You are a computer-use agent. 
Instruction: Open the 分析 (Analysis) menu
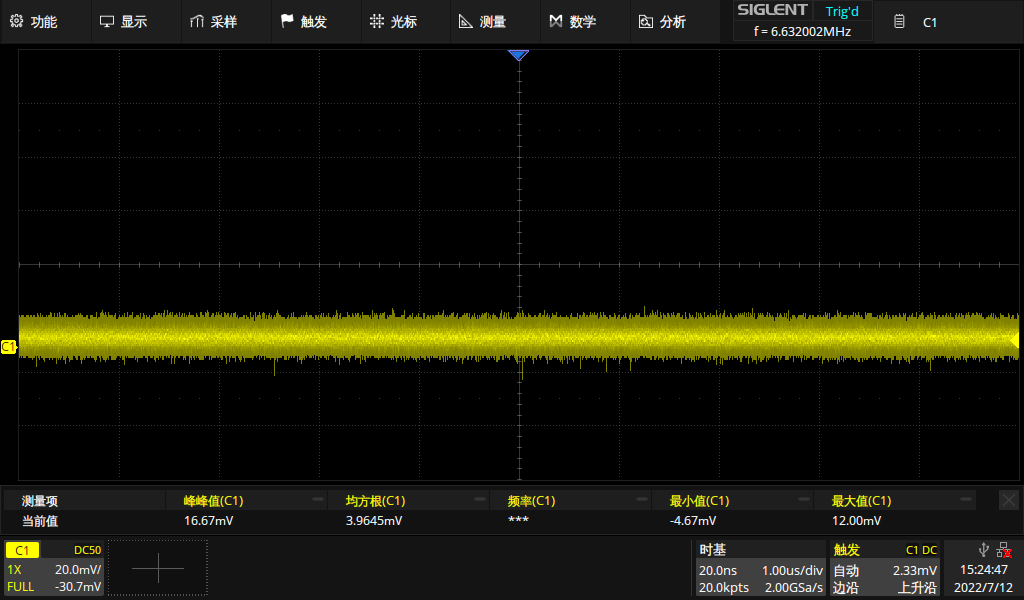tap(662, 22)
